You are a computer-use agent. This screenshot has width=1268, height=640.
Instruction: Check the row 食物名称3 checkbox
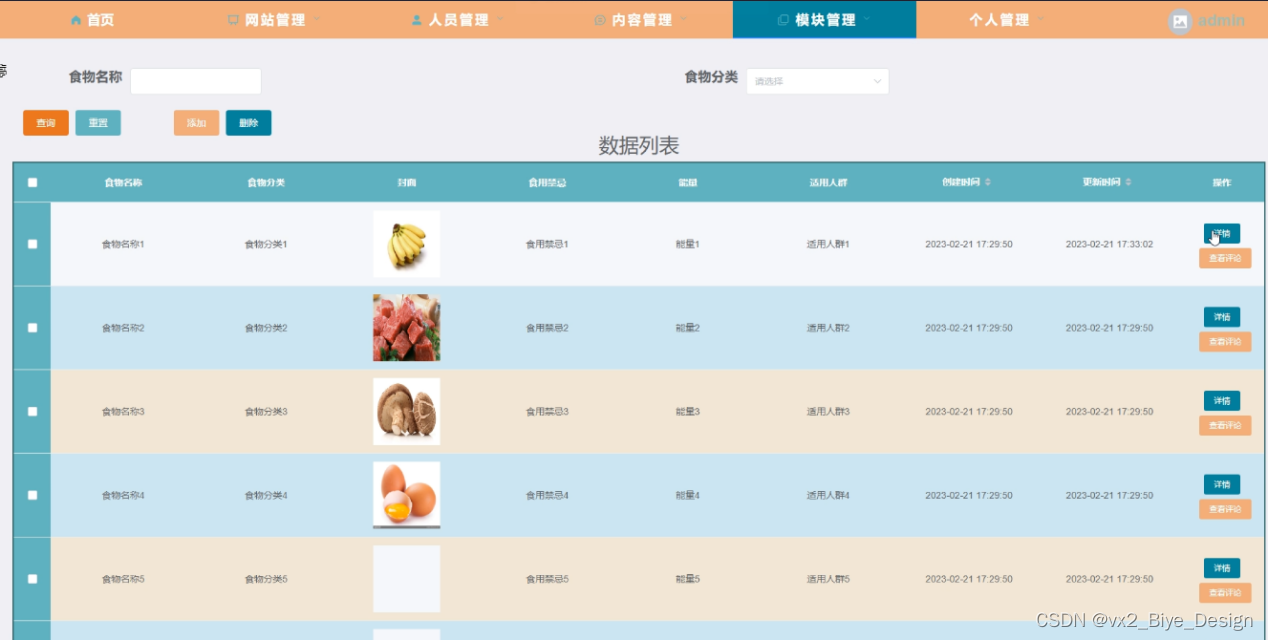click(32, 411)
